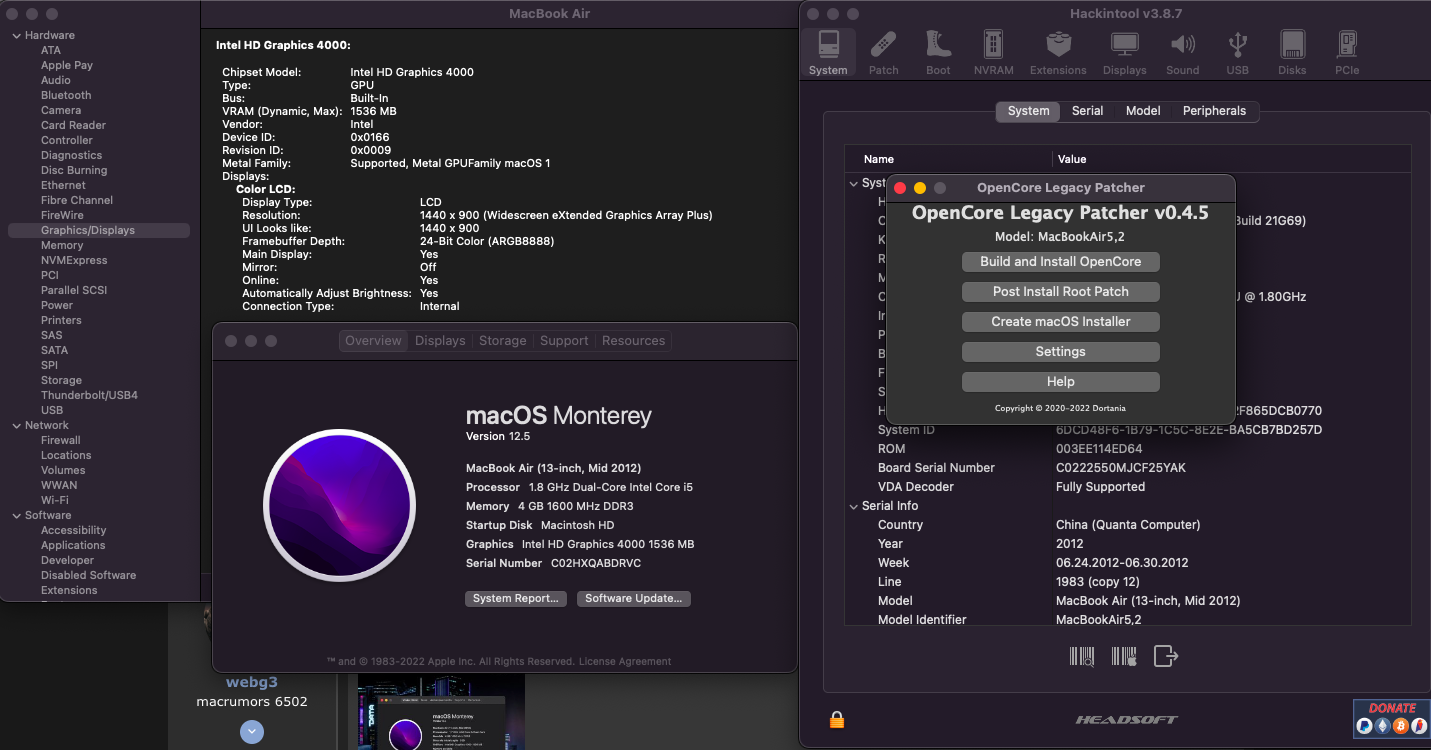
Task: Switch to Resources tab in About This Mac
Action: (x=633, y=341)
